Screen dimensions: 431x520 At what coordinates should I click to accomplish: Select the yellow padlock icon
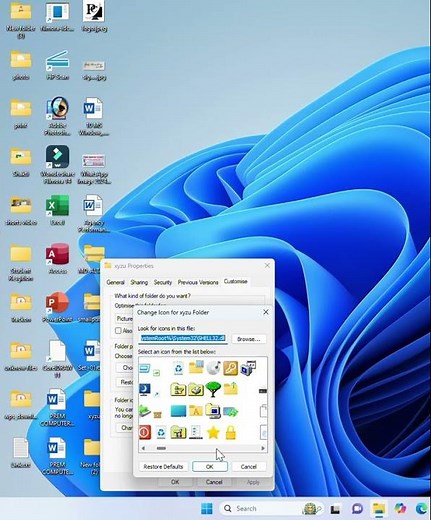(x=231, y=433)
